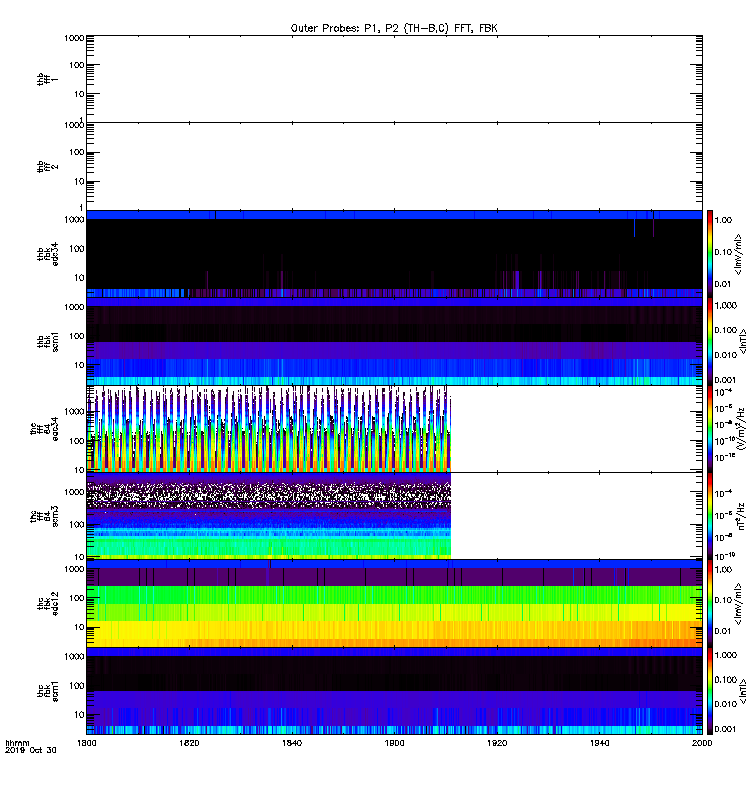This screenshot has height=800, width=750.
Task: Click the thc fff 64 edc34 color bar
Action: pyautogui.click(x=710, y=429)
